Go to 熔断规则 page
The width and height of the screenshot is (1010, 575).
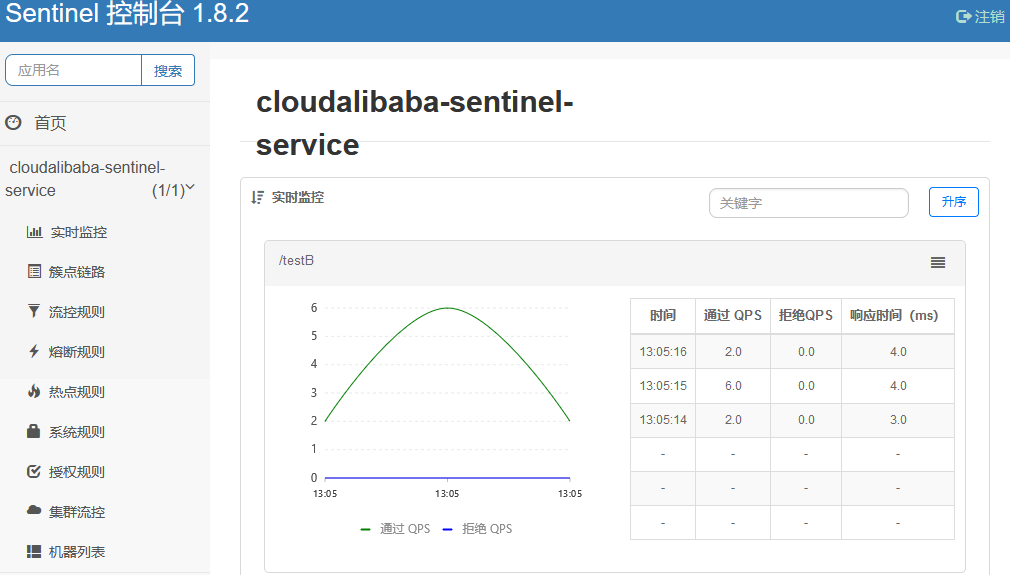[77, 352]
